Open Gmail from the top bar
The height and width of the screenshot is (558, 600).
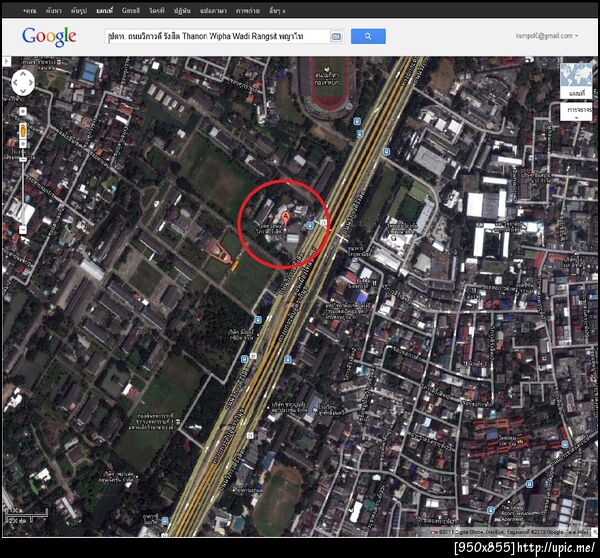coord(130,11)
